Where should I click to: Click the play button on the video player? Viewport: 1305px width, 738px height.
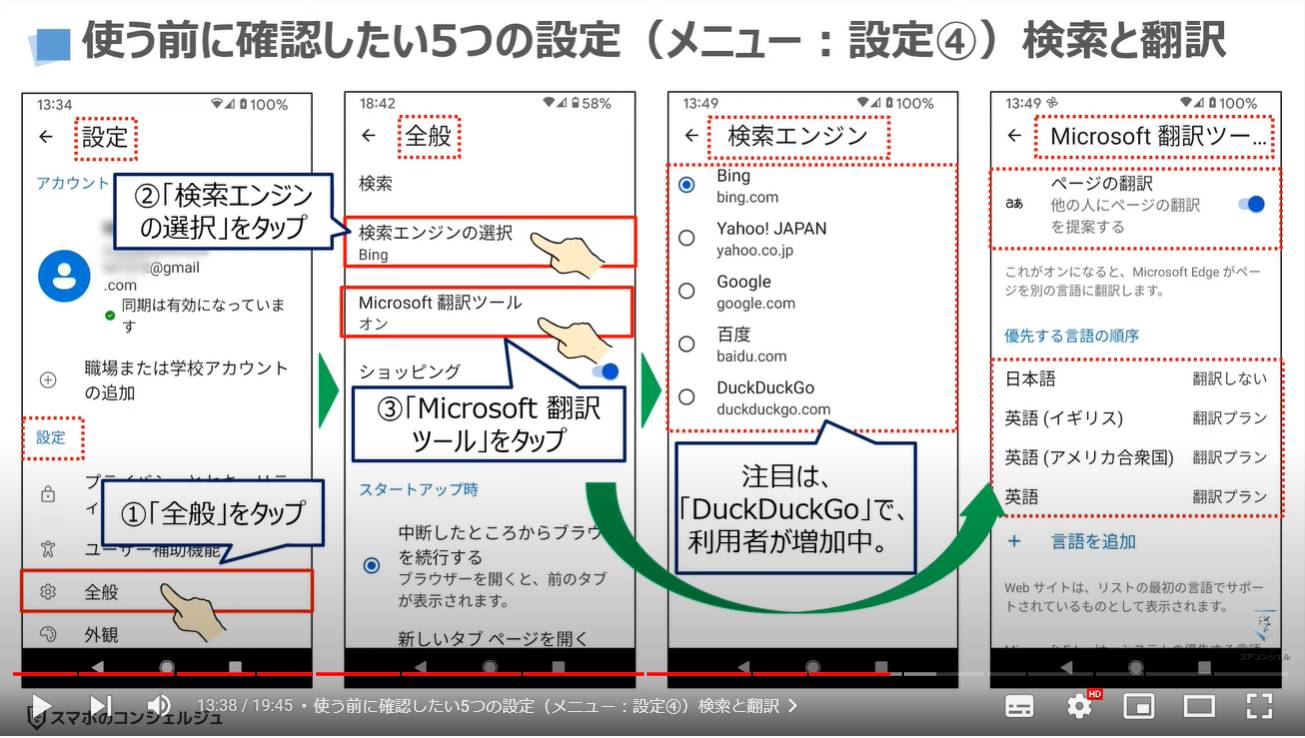pos(39,705)
